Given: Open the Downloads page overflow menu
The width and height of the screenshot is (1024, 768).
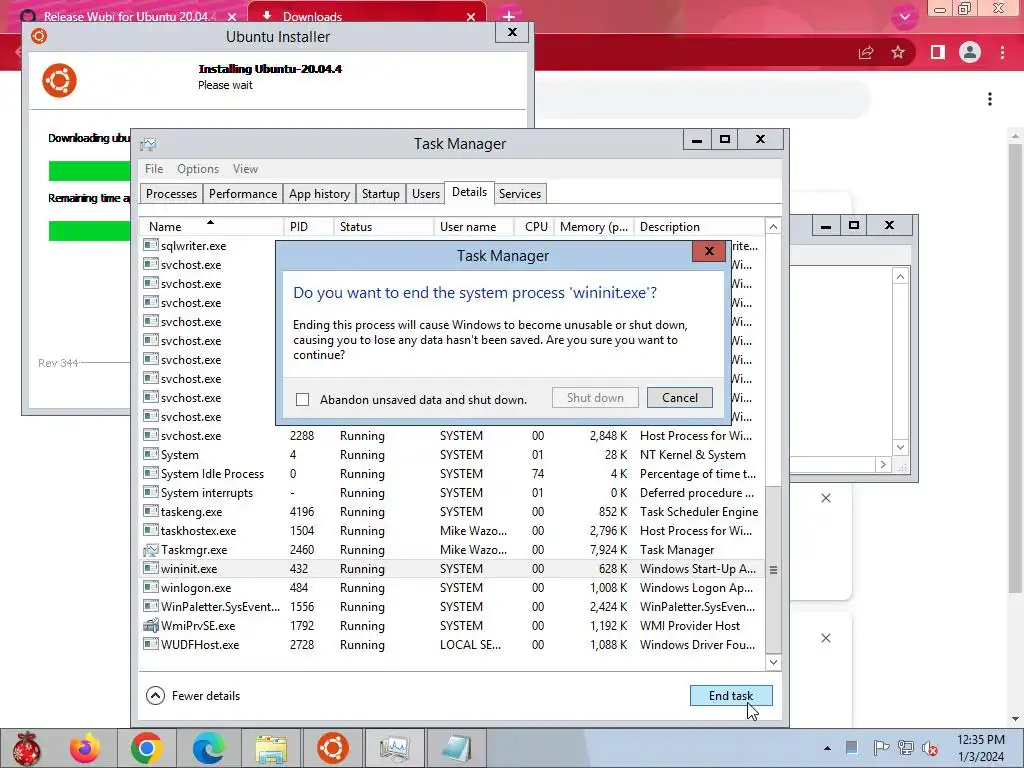Looking at the screenshot, I should (x=990, y=99).
